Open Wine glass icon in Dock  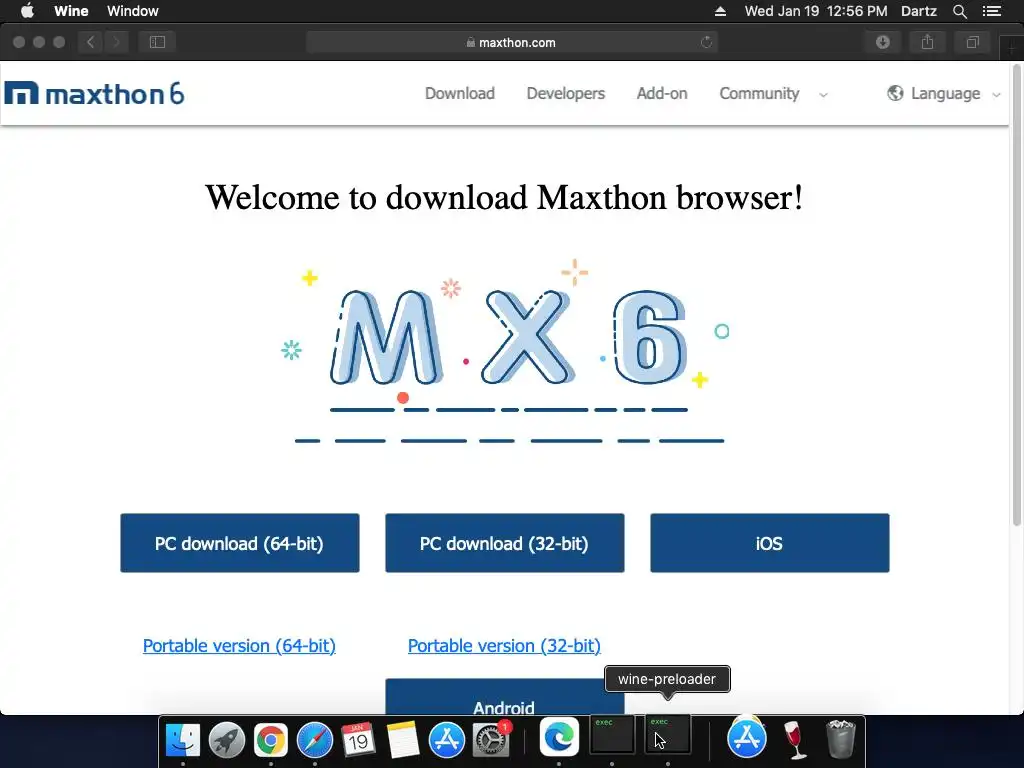click(794, 739)
